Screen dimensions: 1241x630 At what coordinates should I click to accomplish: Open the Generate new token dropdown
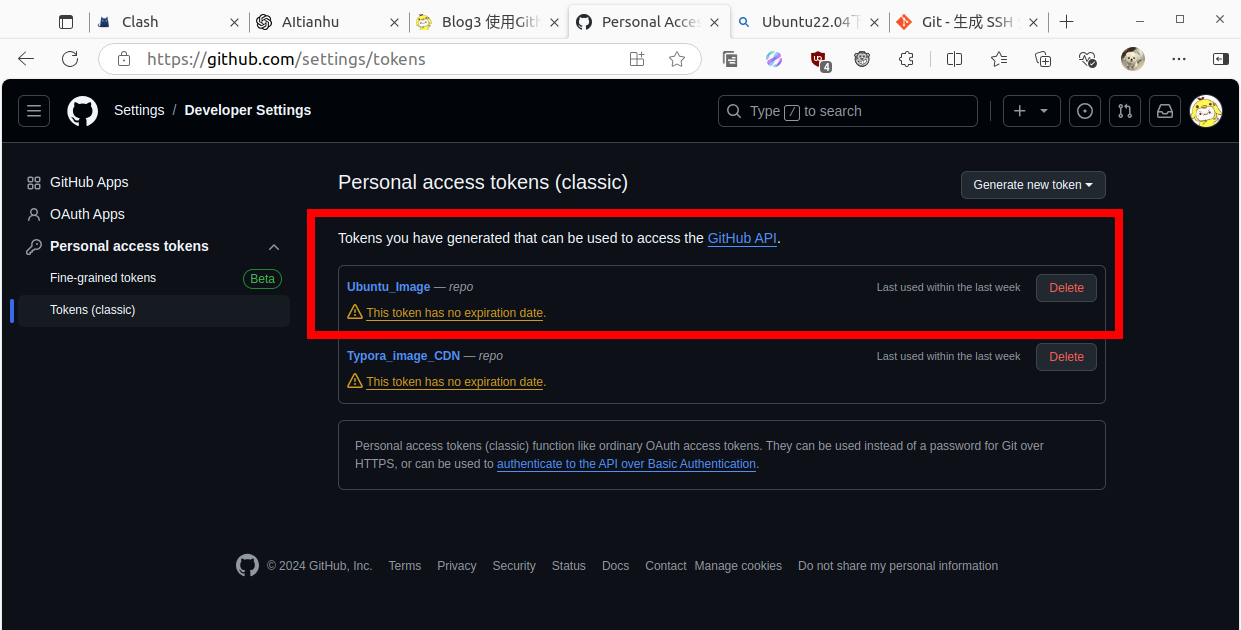(1033, 185)
